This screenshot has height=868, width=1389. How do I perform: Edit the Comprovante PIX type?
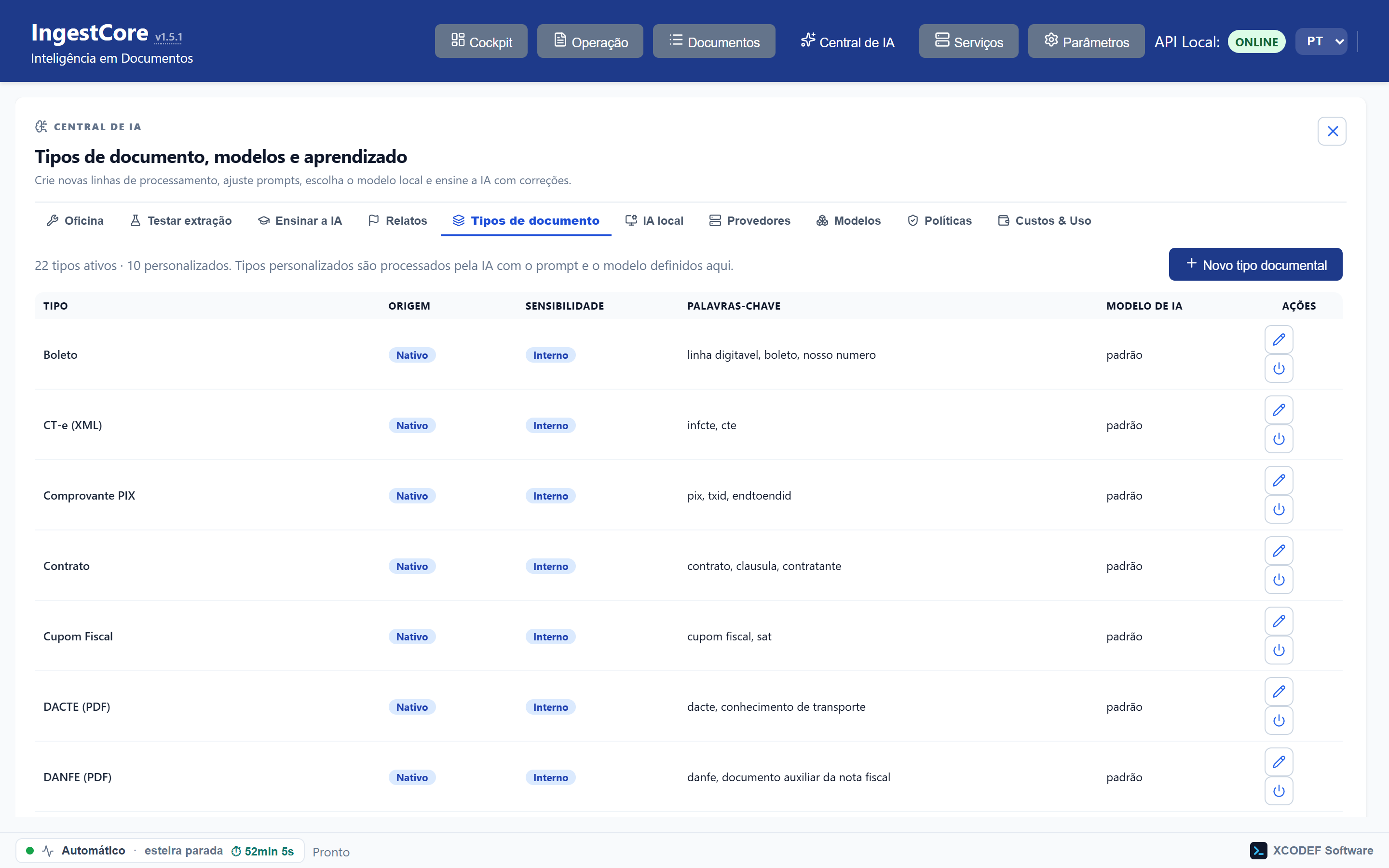1278,480
